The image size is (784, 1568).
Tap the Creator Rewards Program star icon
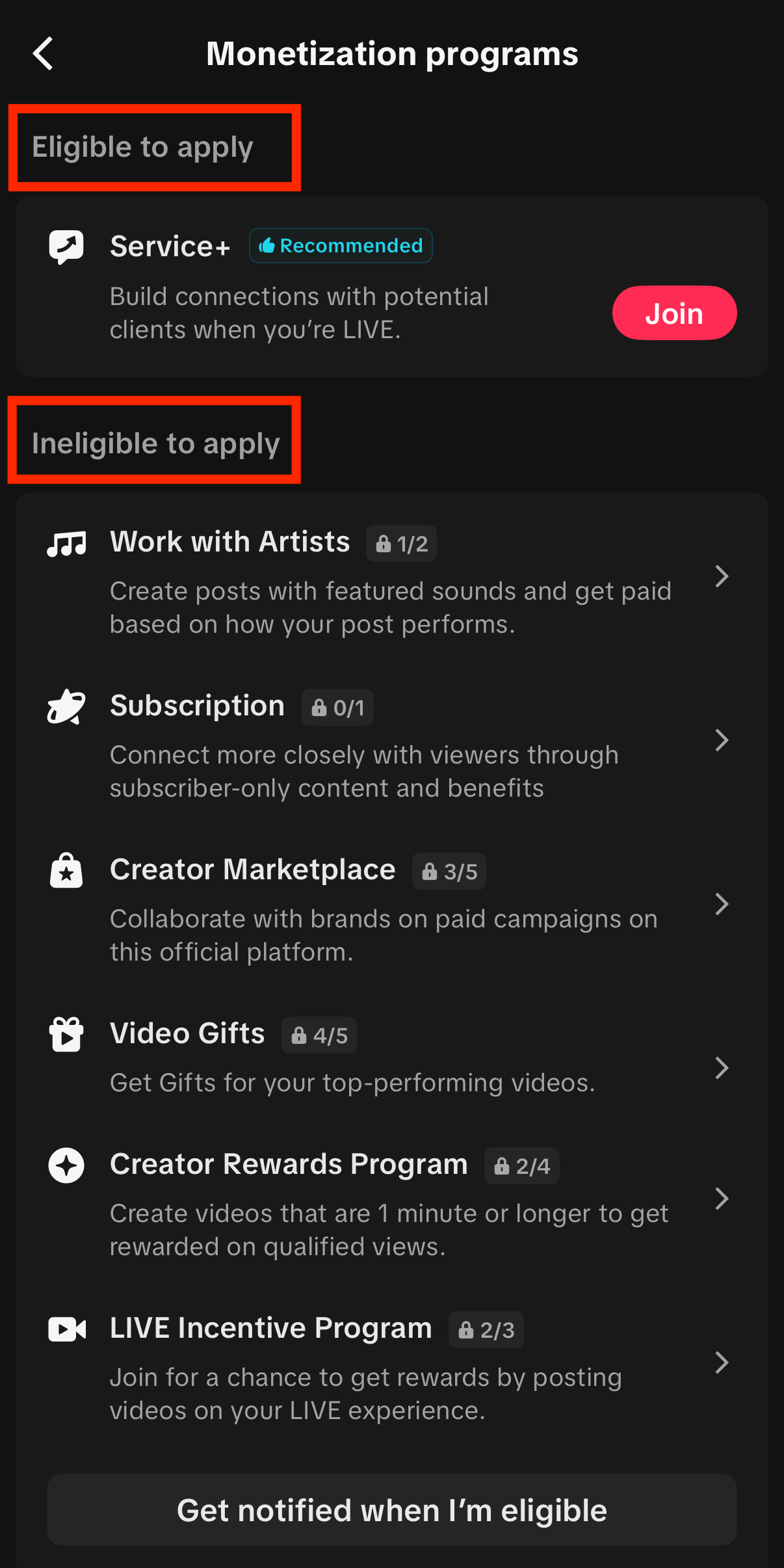tap(66, 1165)
